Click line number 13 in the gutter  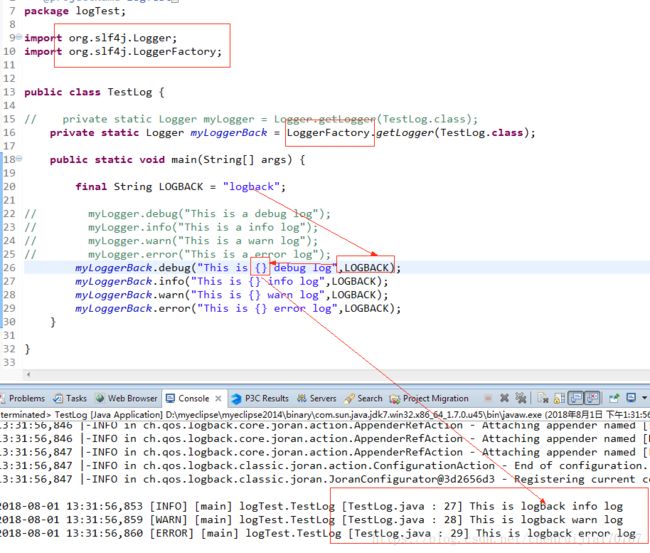pos(9,92)
